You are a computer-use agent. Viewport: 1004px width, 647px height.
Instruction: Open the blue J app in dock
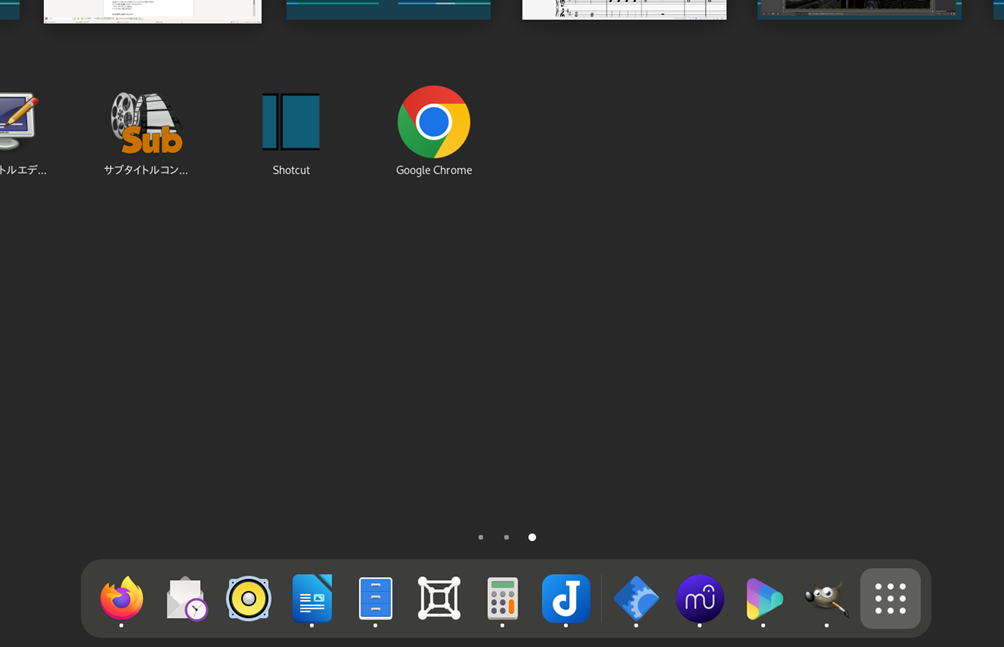click(x=566, y=598)
